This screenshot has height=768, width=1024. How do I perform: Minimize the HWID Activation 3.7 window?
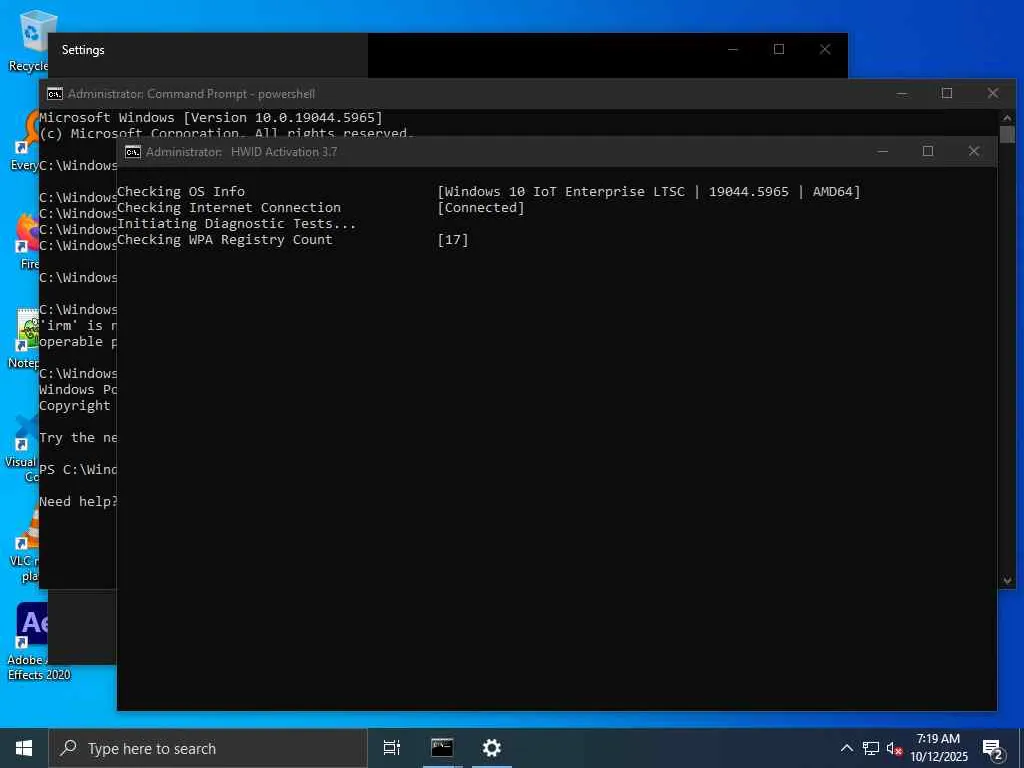click(882, 152)
